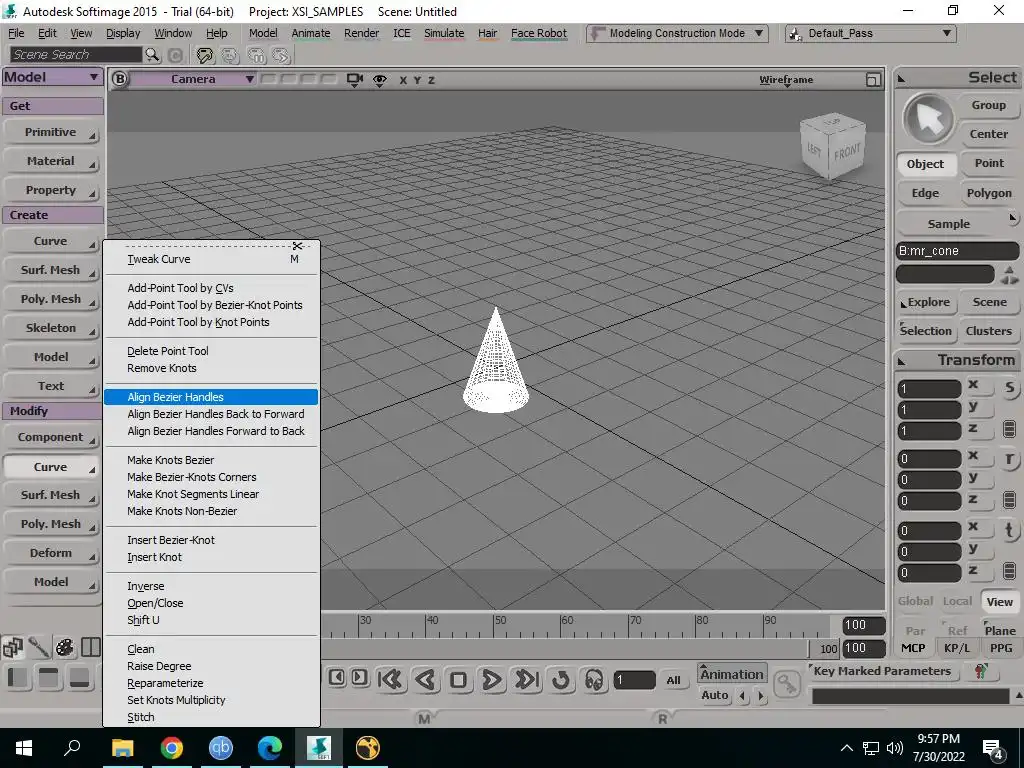The image size is (1024, 768).
Task: Open Wireframe display mode menu
Action: (x=786, y=80)
